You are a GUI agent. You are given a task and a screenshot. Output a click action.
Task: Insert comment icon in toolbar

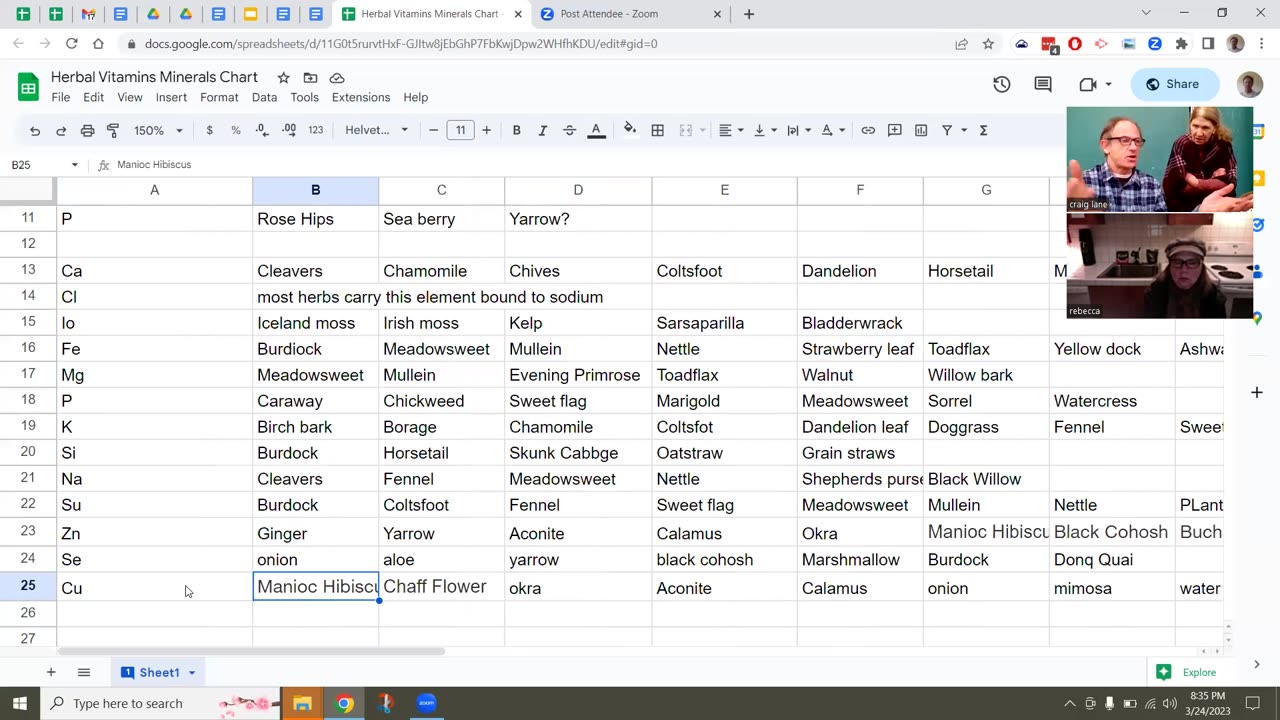895,130
